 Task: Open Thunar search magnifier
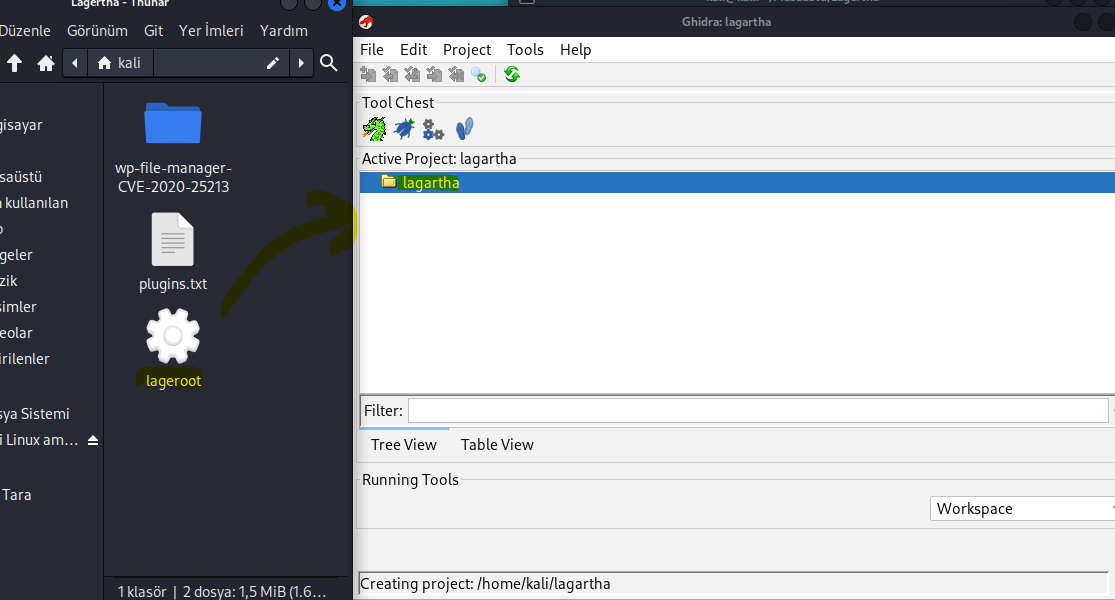329,63
